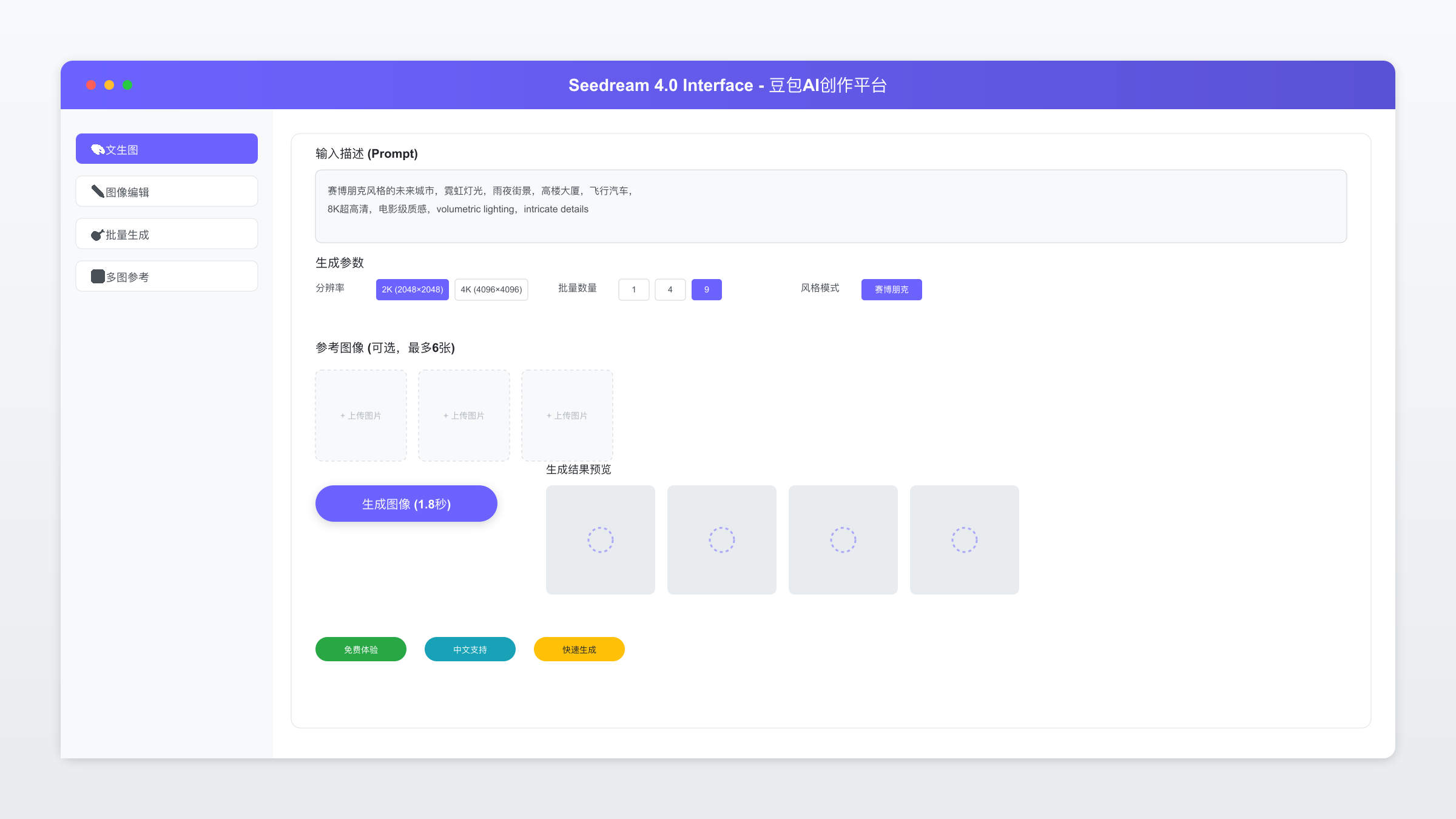This screenshot has width=1456, height=819.
Task: Click the 风格模式 label
Action: click(x=820, y=288)
